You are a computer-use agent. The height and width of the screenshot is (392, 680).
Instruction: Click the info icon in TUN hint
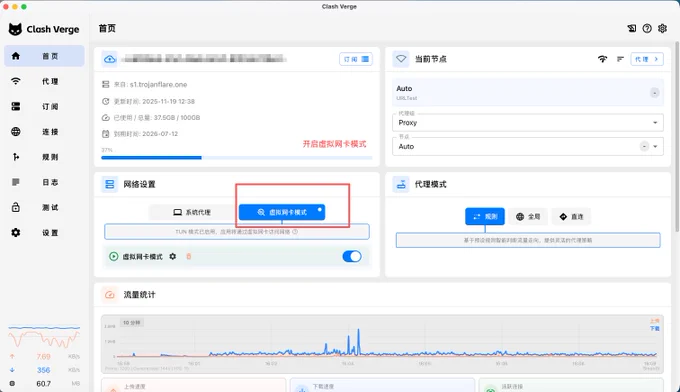[x=295, y=232]
